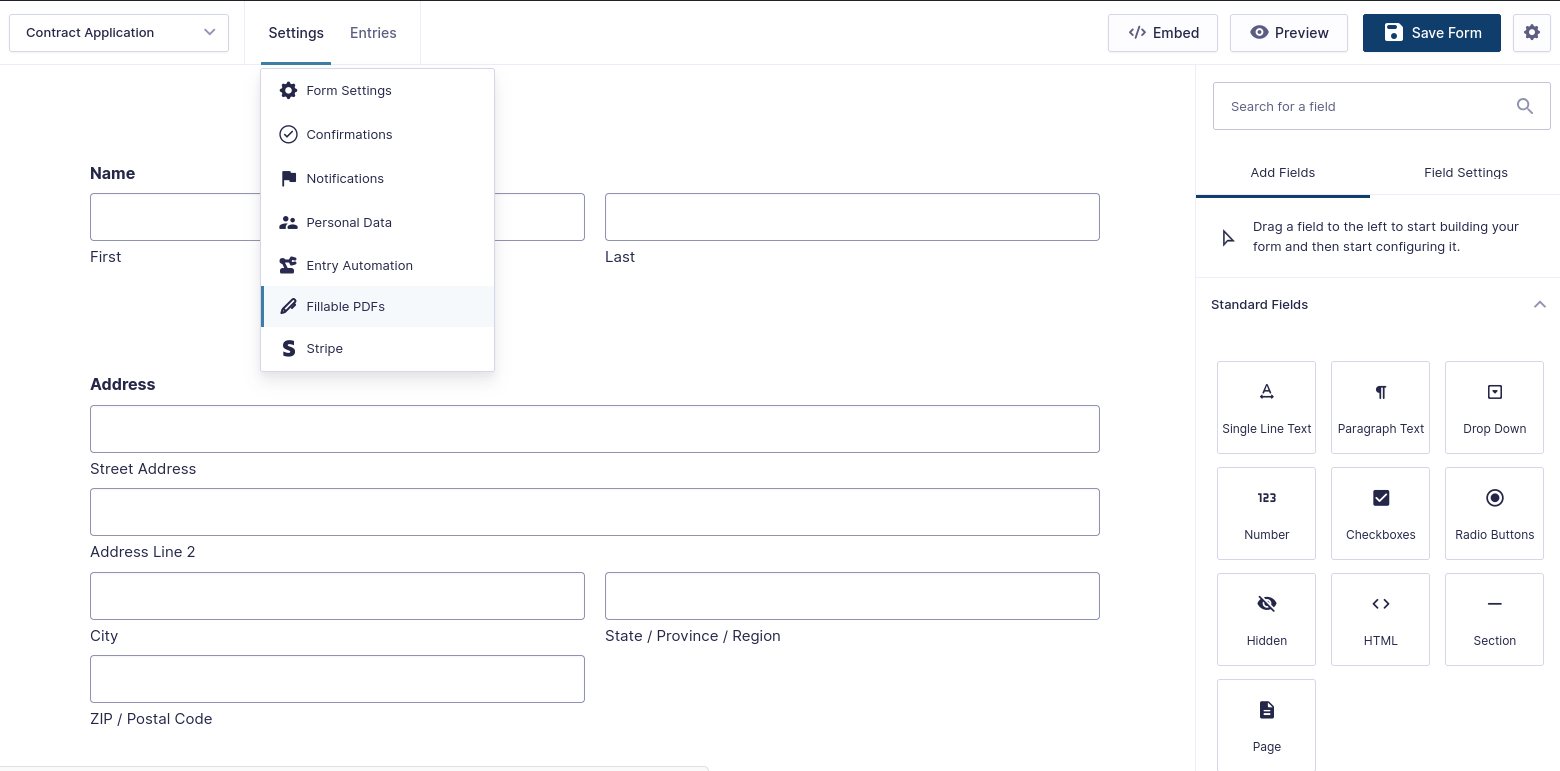Switch to the Entries tab

tap(372, 32)
